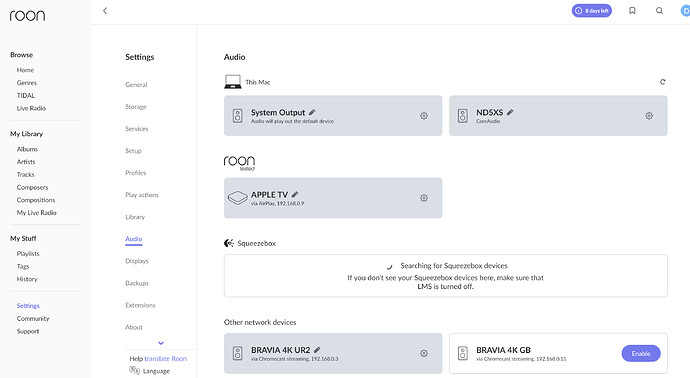Expand settings list with down chevron

pyautogui.click(x=161, y=343)
